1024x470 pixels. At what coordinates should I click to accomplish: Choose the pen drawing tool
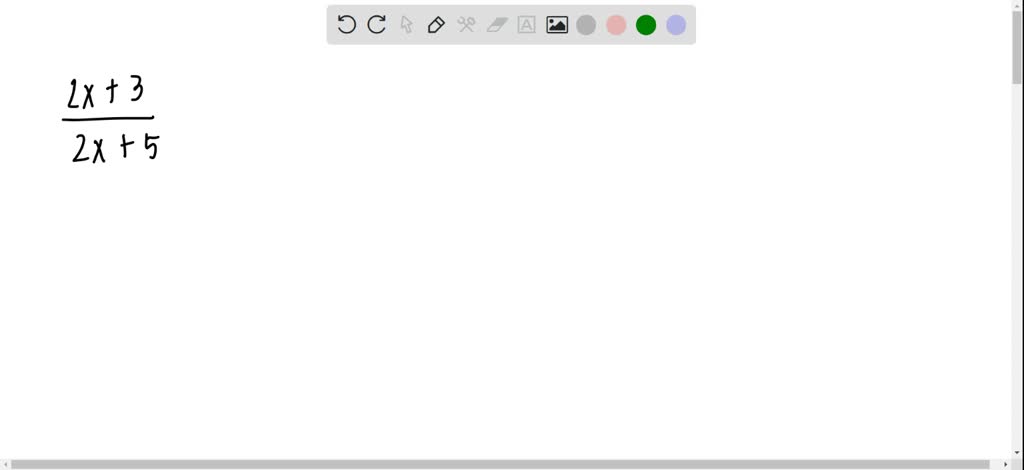(x=436, y=25)
